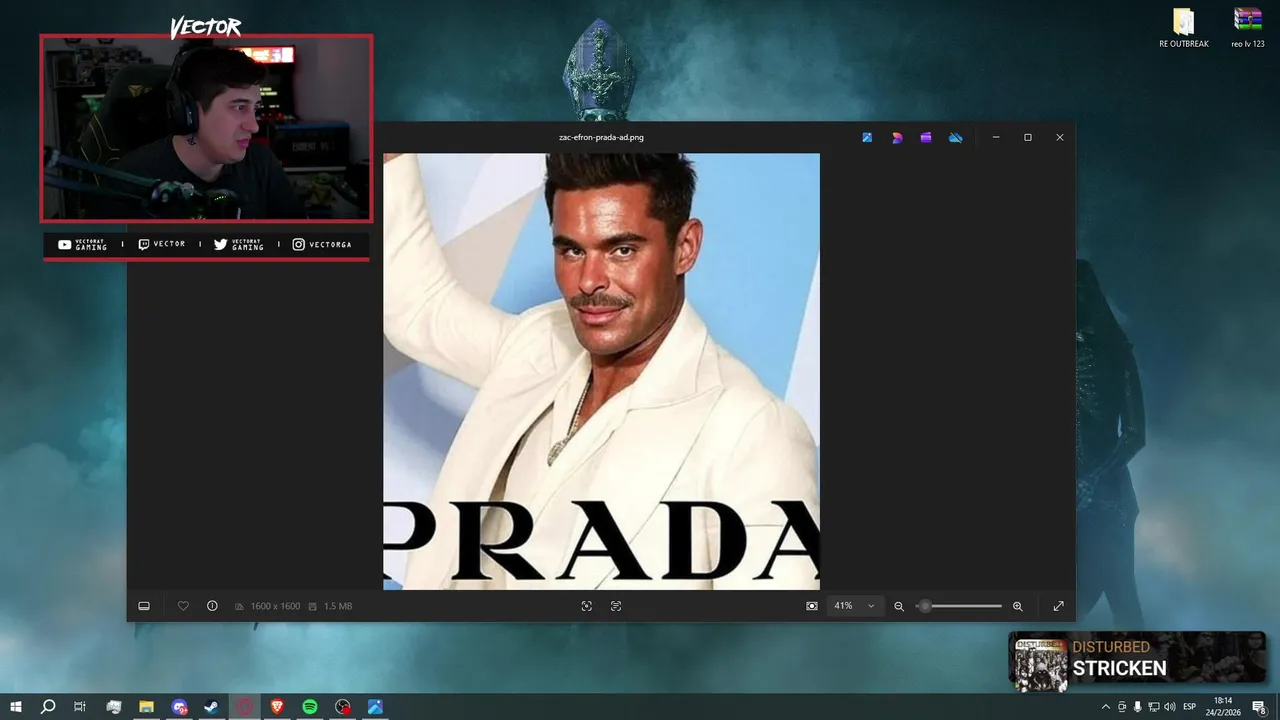The width and height of the screenshot is (1280, 720).
Task: Open Microsoft Designer from the Photos title bar
Action: (x=897, y=138)
